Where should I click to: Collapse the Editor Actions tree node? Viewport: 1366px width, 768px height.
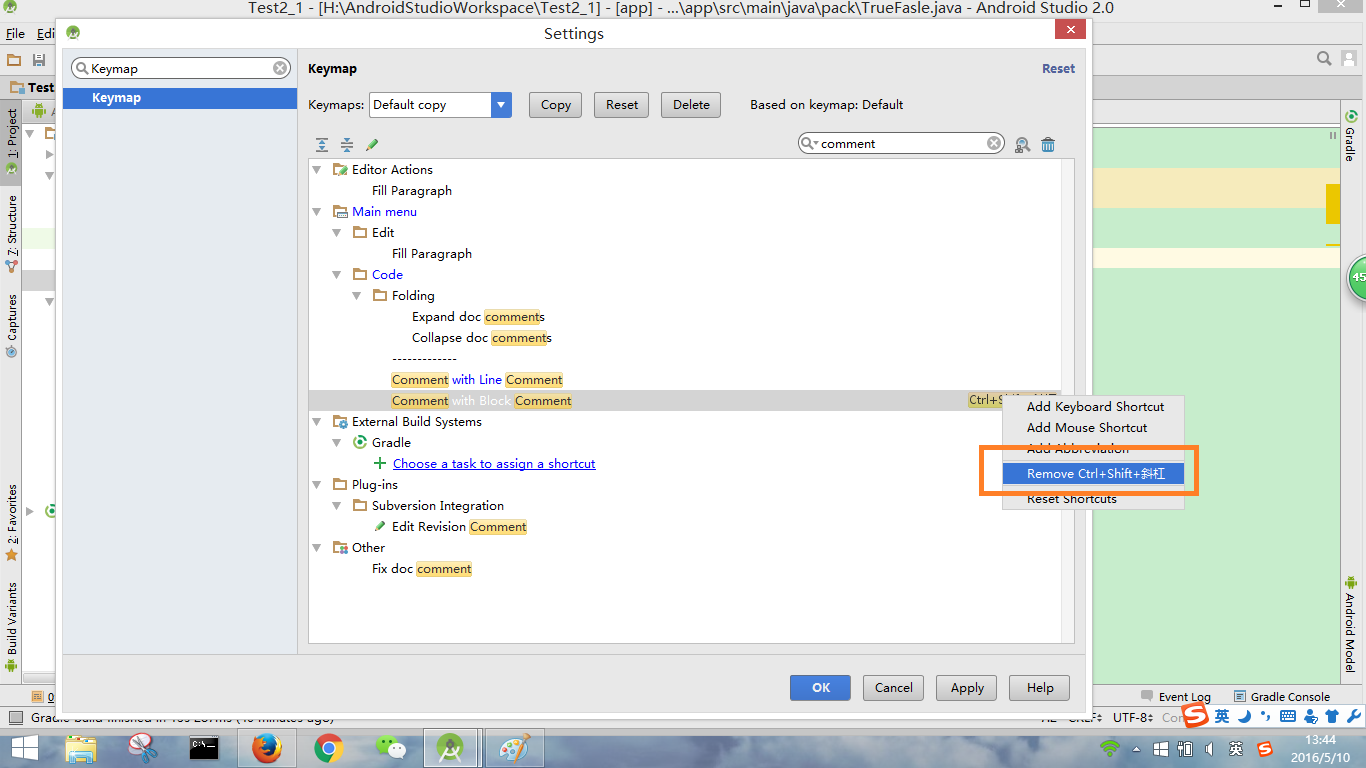coord(317,170)
